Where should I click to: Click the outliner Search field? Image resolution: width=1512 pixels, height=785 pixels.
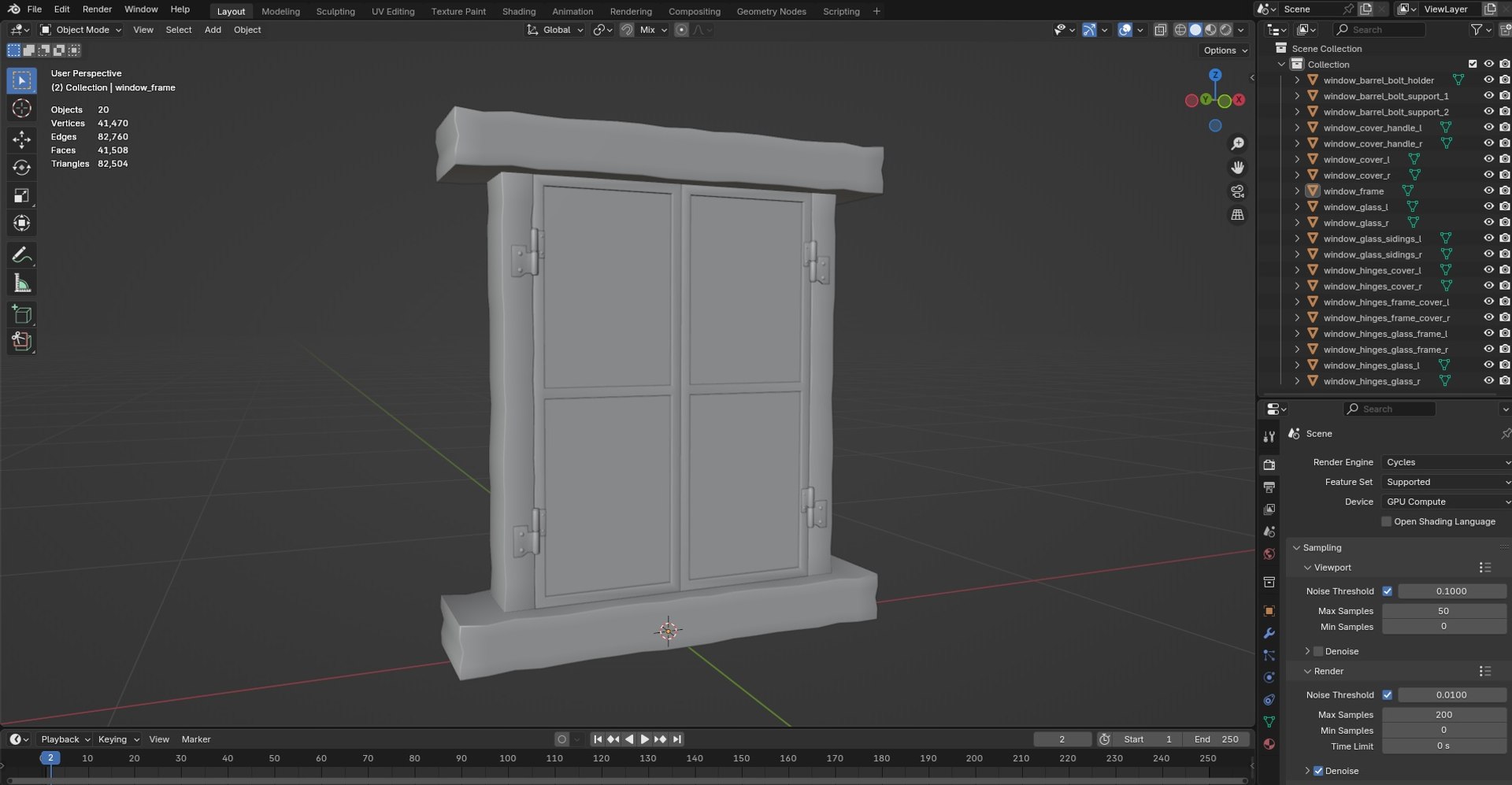(x=1380, y=30)
